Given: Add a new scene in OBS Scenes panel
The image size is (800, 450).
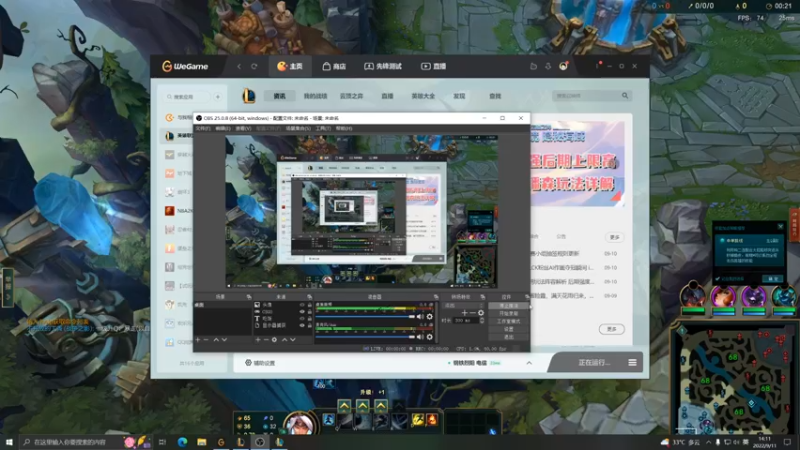Looking at the screenshot, I should (198, 340).
